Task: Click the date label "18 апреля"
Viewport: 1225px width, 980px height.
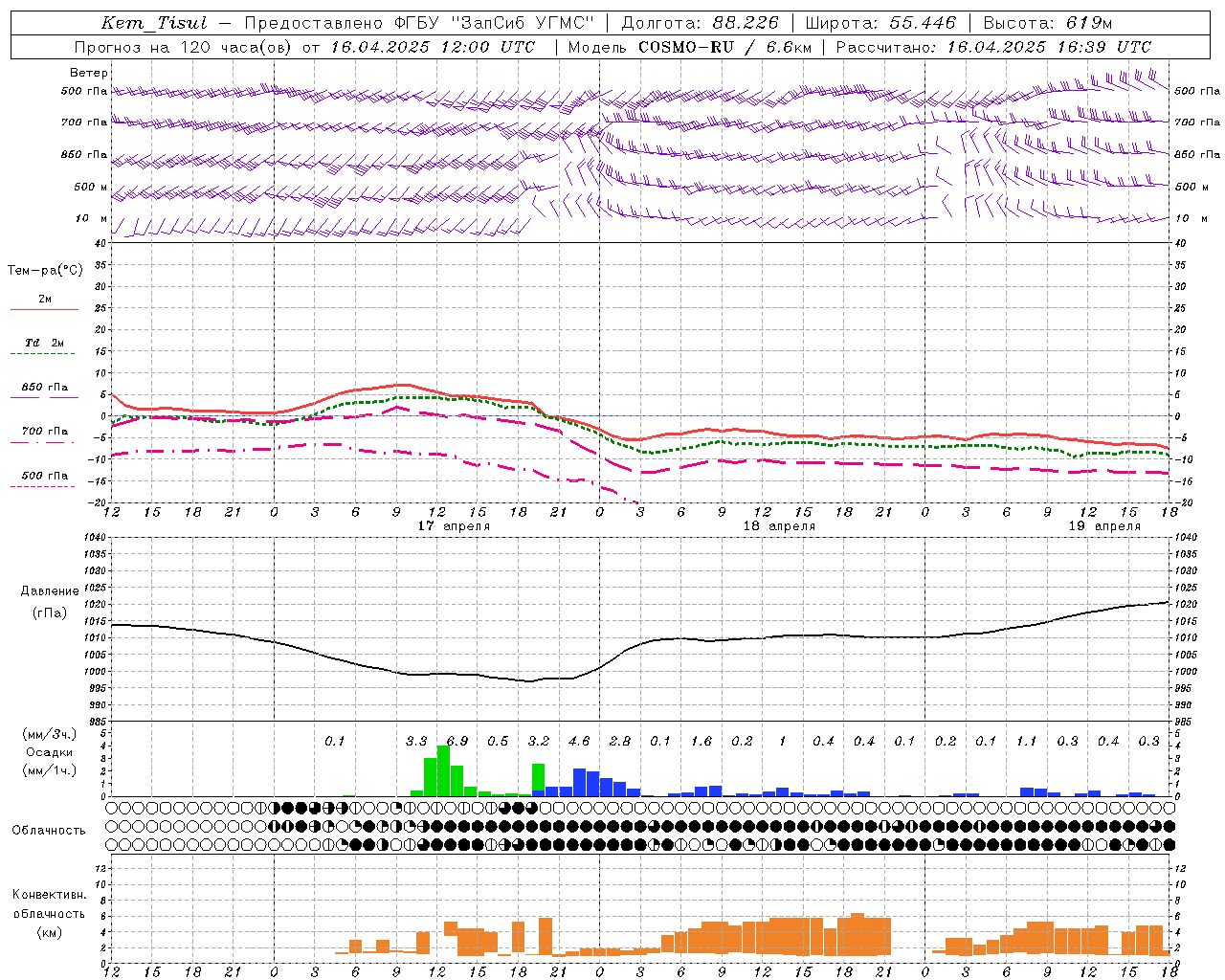Action: [779, 526]
